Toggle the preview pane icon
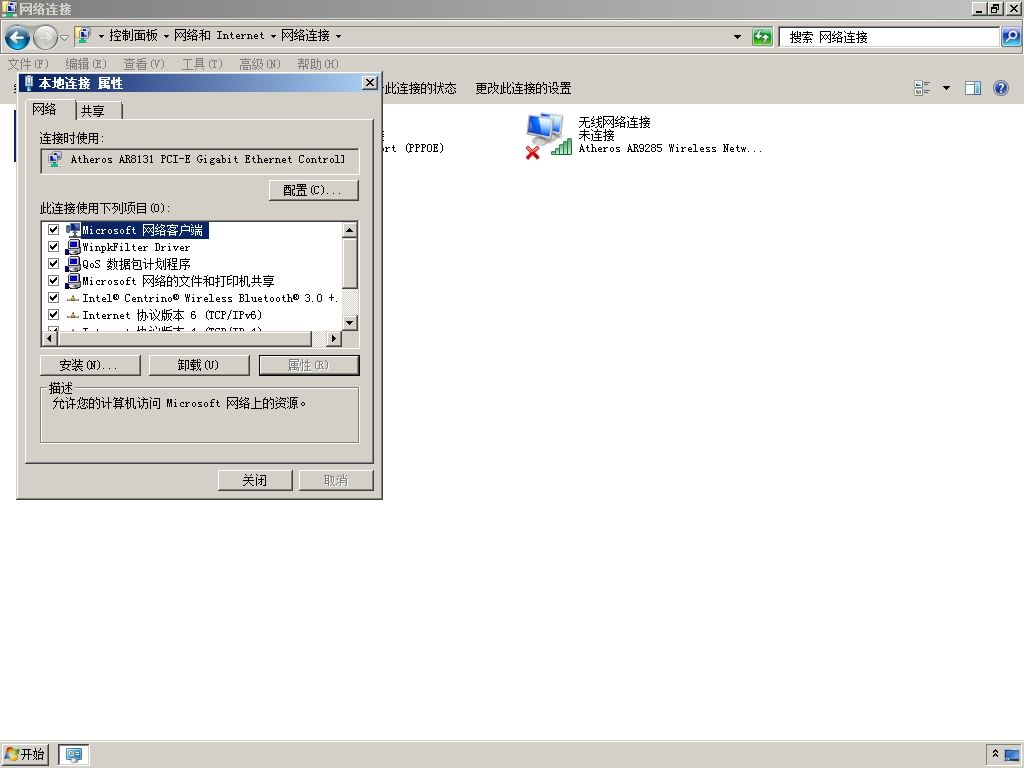This screenshot has height=768, width=1024. point(973,88)
